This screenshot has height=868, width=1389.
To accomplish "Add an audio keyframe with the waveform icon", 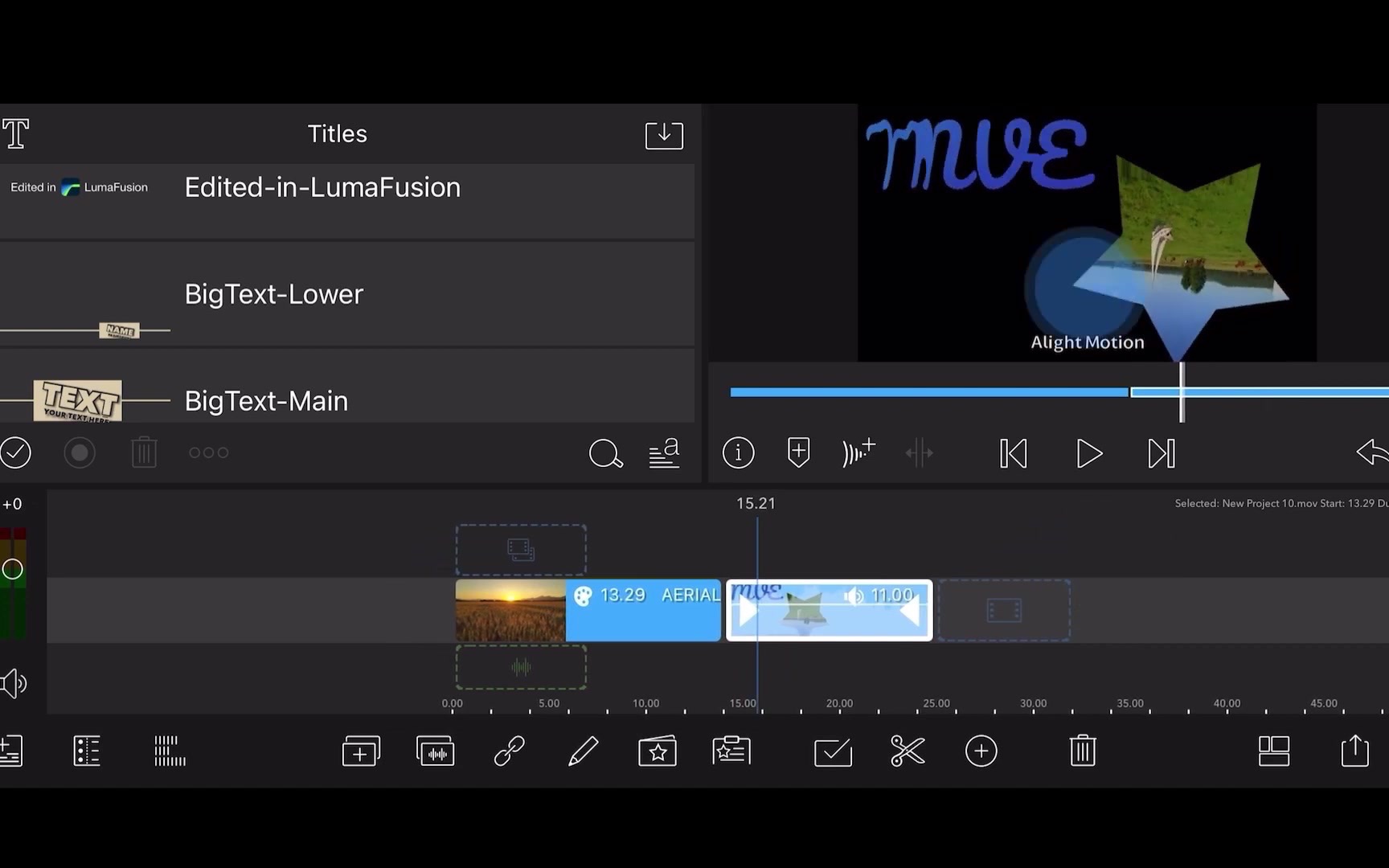I will (858, 452).
